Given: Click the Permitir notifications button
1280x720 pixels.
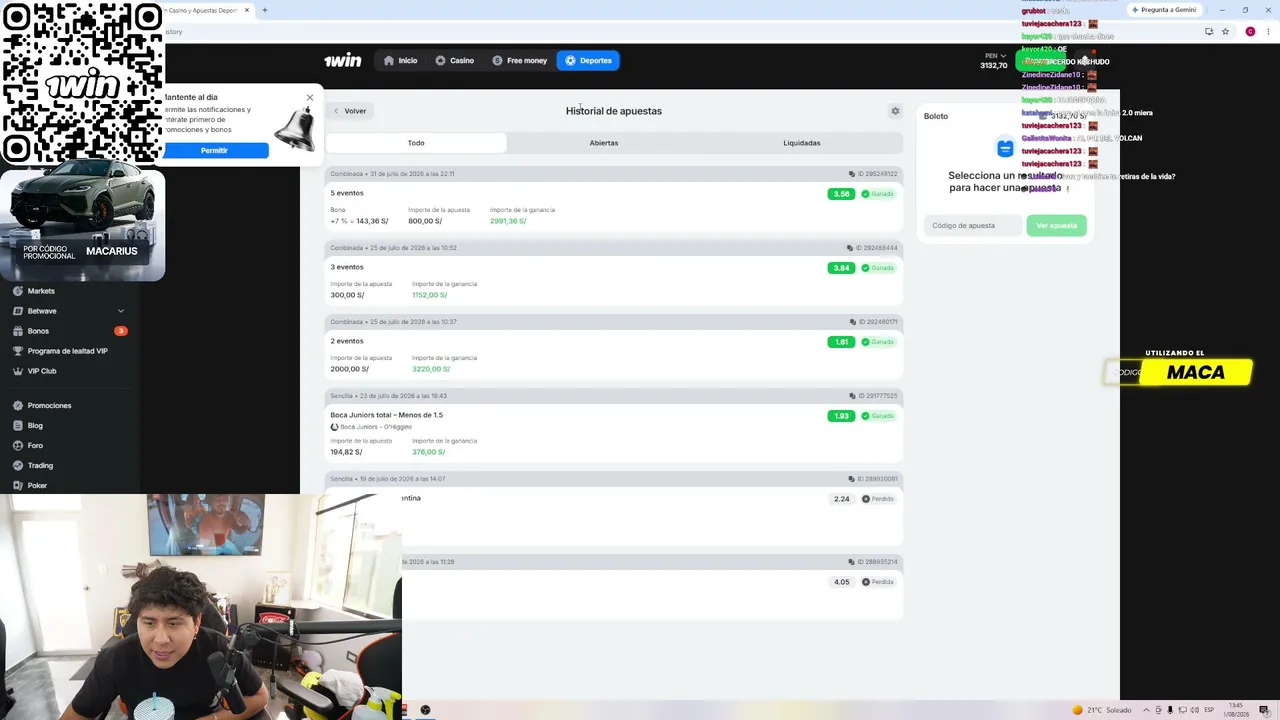Looking at the screenshot, I should click(x=214, y=150).
